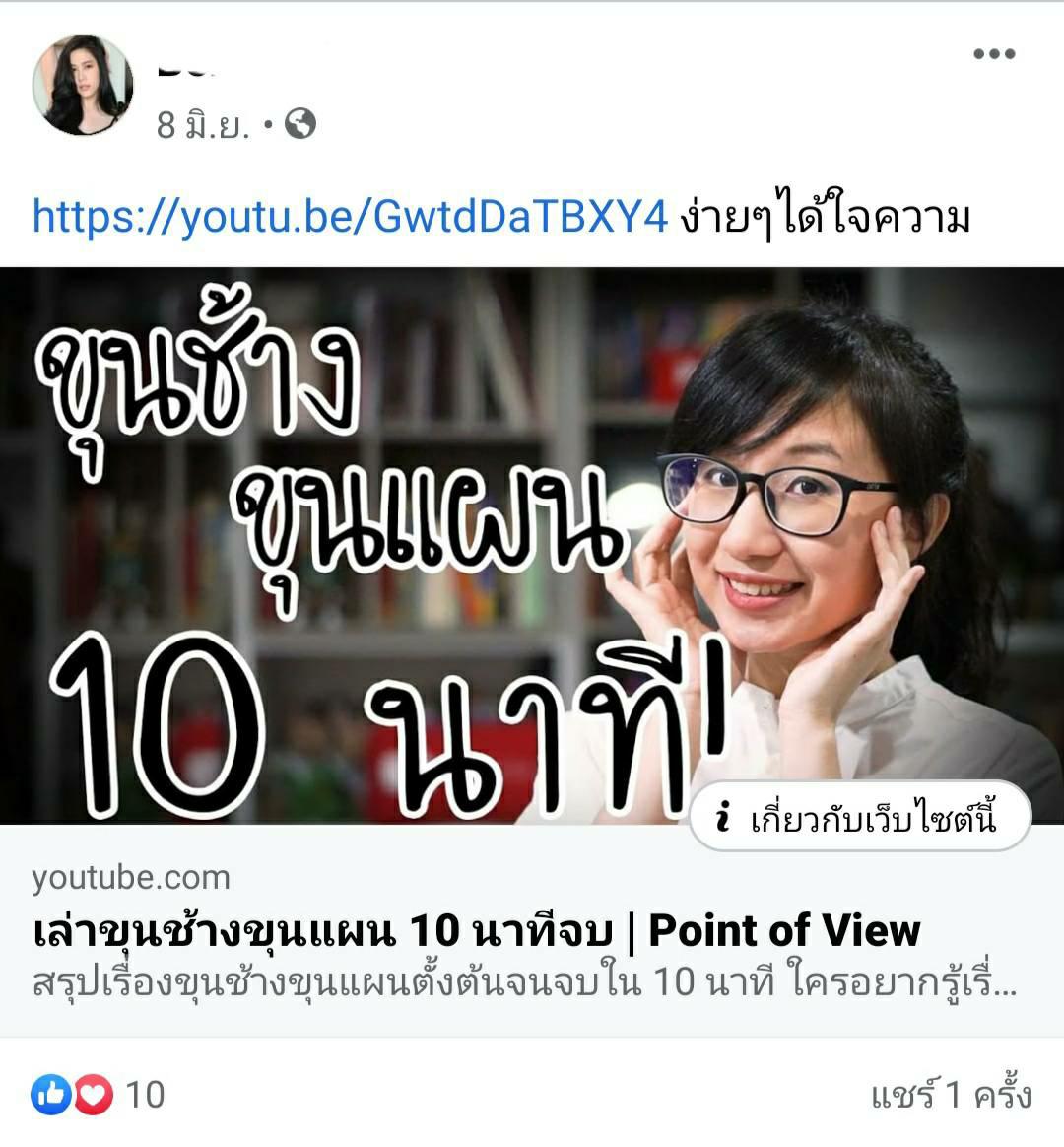Click the video title "เล่าขุนช้างขุนแผน 10 นาทีจบ"
The image size is (1064, 1147).
322,931
